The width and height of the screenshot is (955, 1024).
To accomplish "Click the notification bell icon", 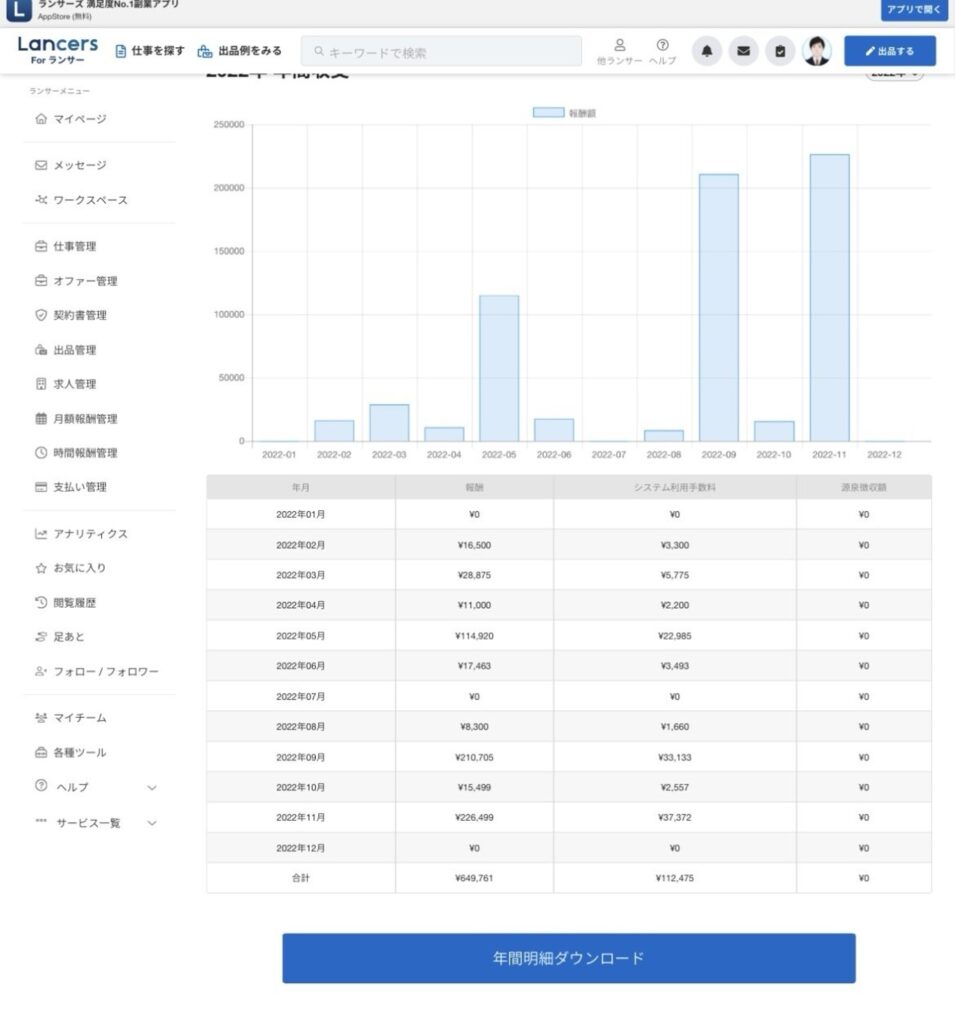I will click(708, 51).
